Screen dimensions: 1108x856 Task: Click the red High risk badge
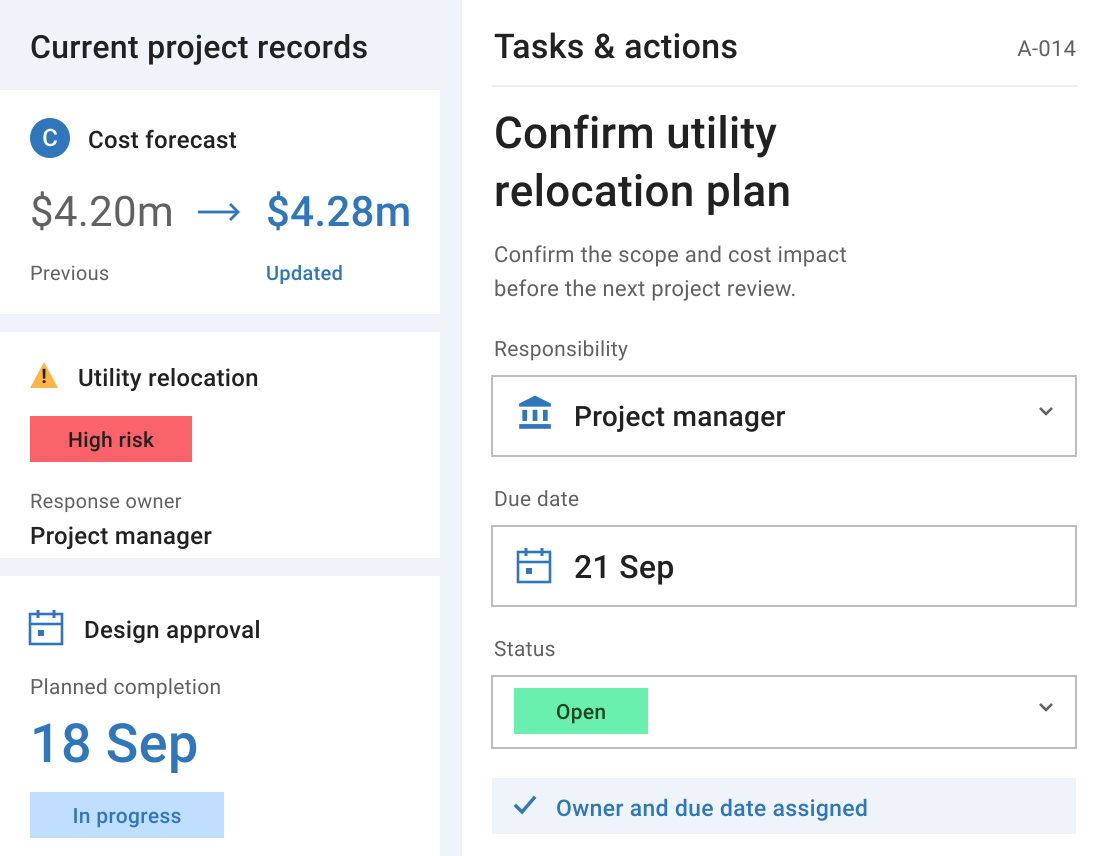point(111,439)
